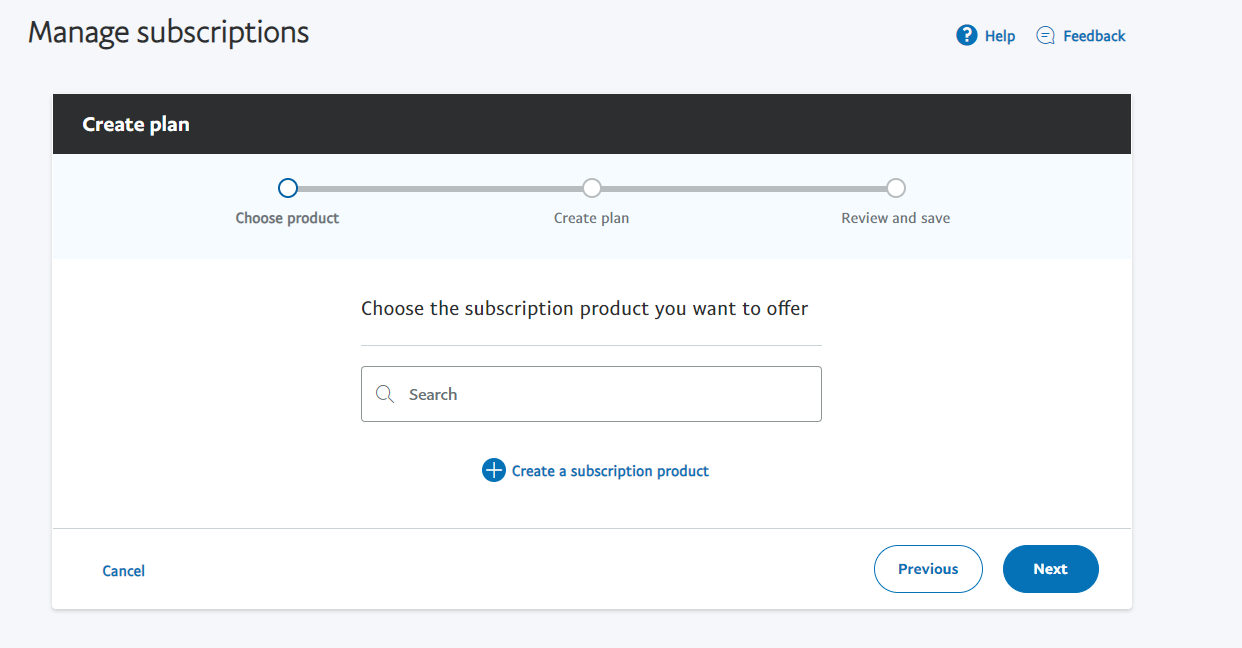Click the Help question mark icon
1242x648 pixels.
(x=966, y=36)
